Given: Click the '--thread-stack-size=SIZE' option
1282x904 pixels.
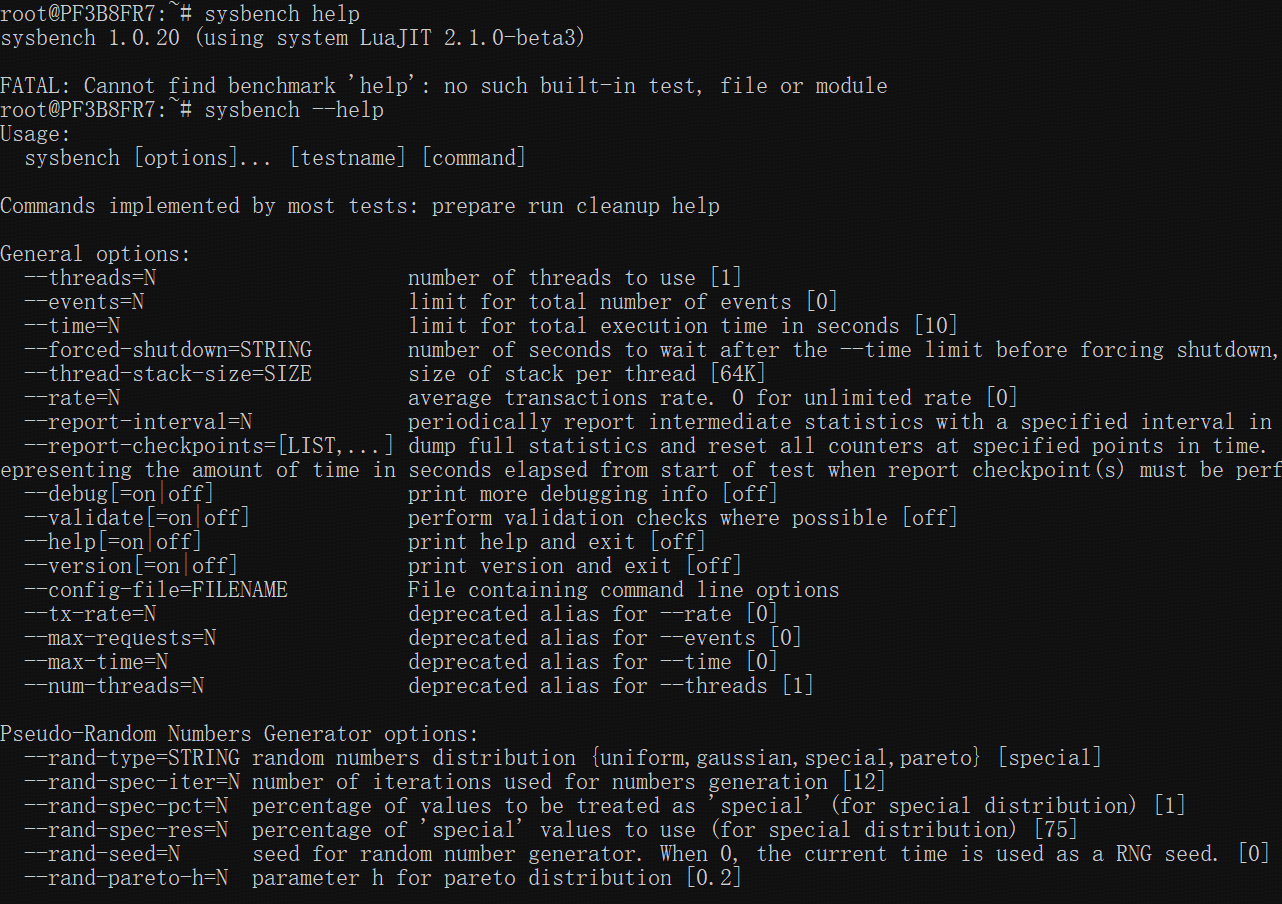Looking at the screenshot, I should (168, 374).
